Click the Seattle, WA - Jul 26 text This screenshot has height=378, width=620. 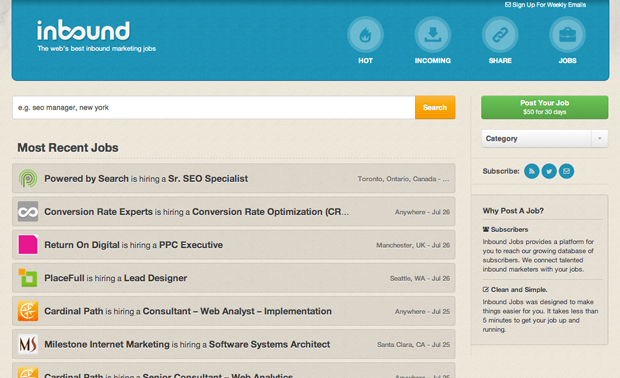click(x=420, y=278)
